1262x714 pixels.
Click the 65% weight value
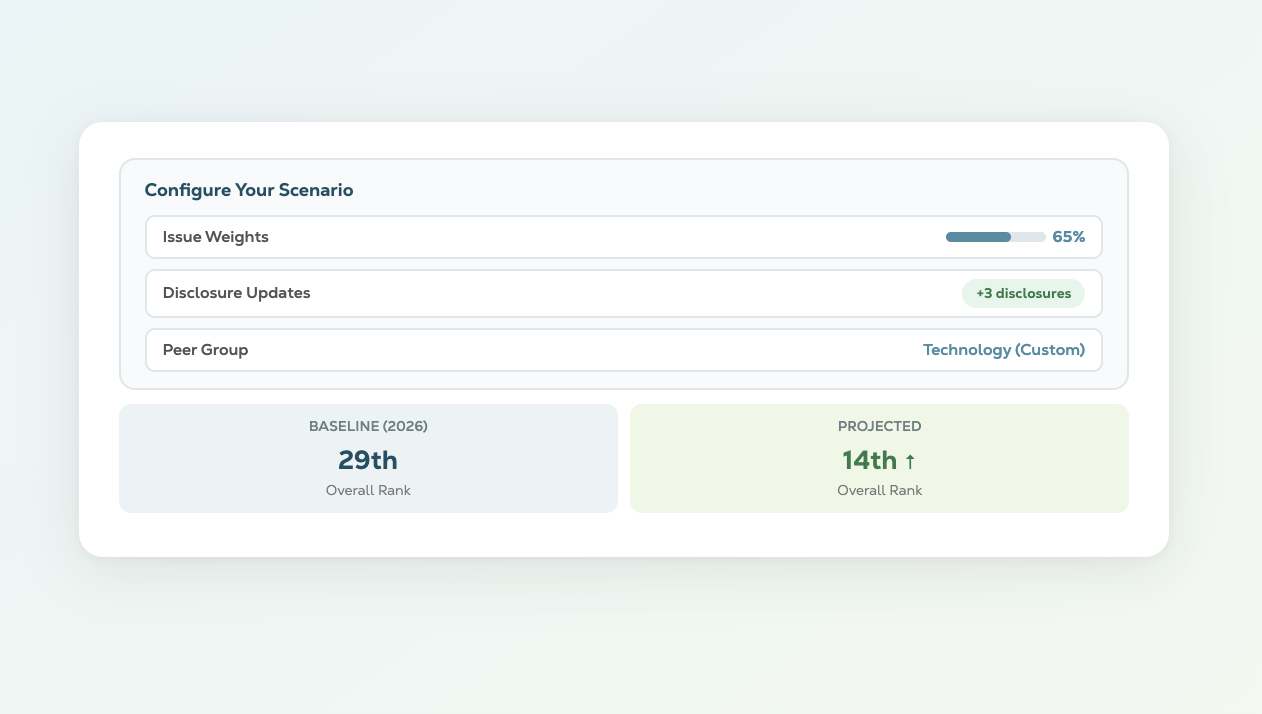[x=1068, y=237]
